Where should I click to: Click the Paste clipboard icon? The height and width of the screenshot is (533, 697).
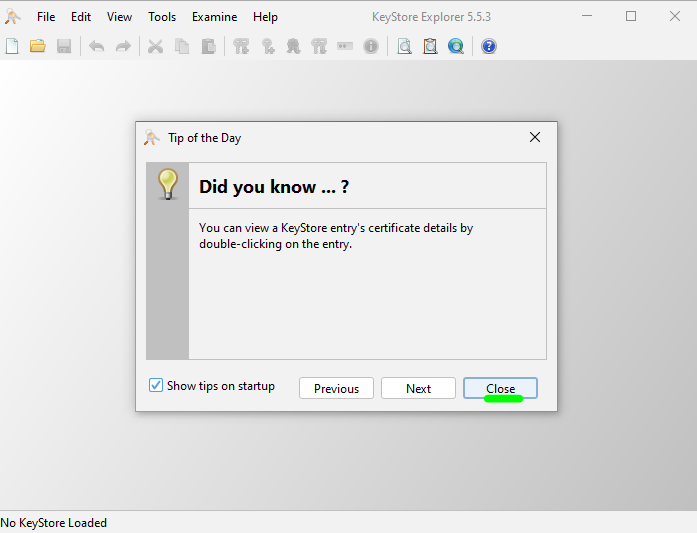coord(208,46)
